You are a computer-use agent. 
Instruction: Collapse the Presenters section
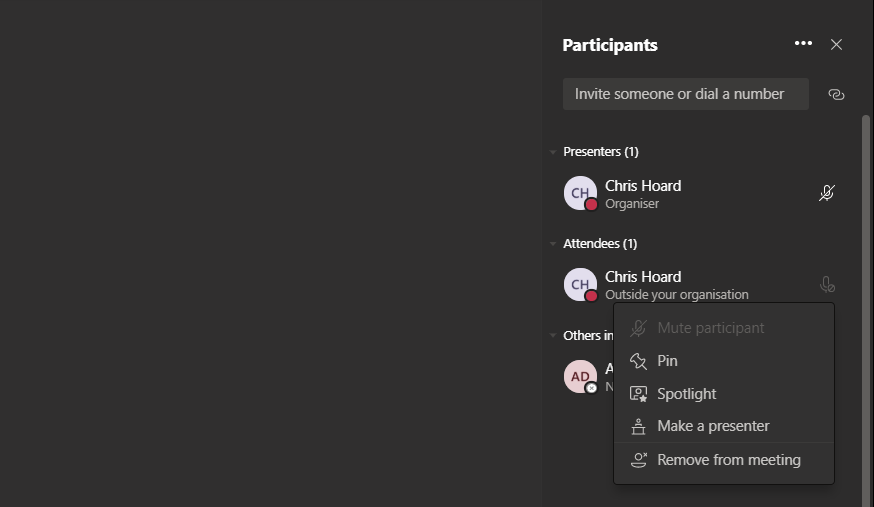pos(553,152)
